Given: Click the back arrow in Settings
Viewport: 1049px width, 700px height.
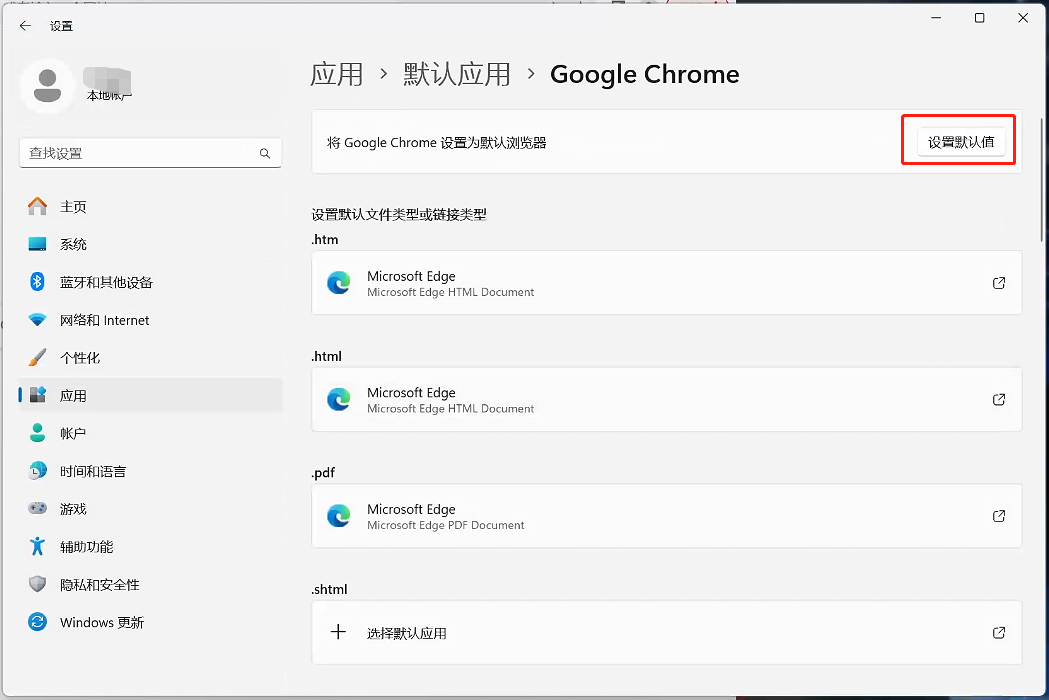Looking at the screenshot, I should [25, 26].
